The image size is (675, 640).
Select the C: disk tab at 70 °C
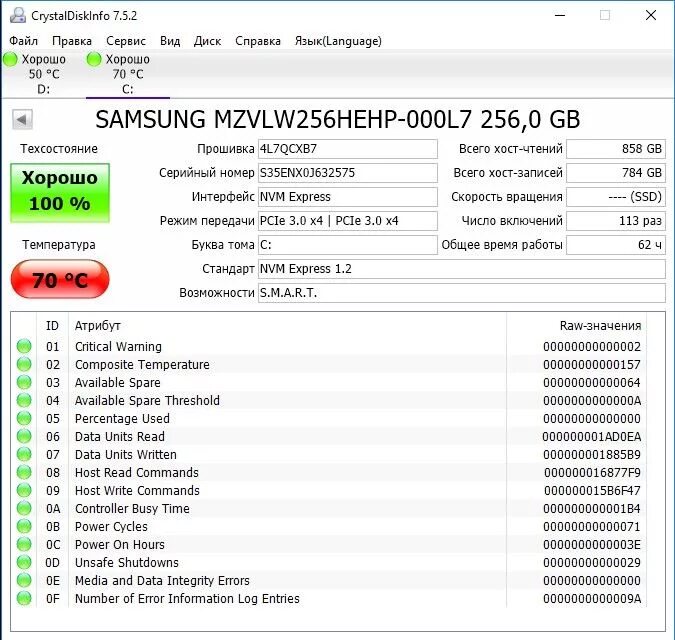coord(128,74)
